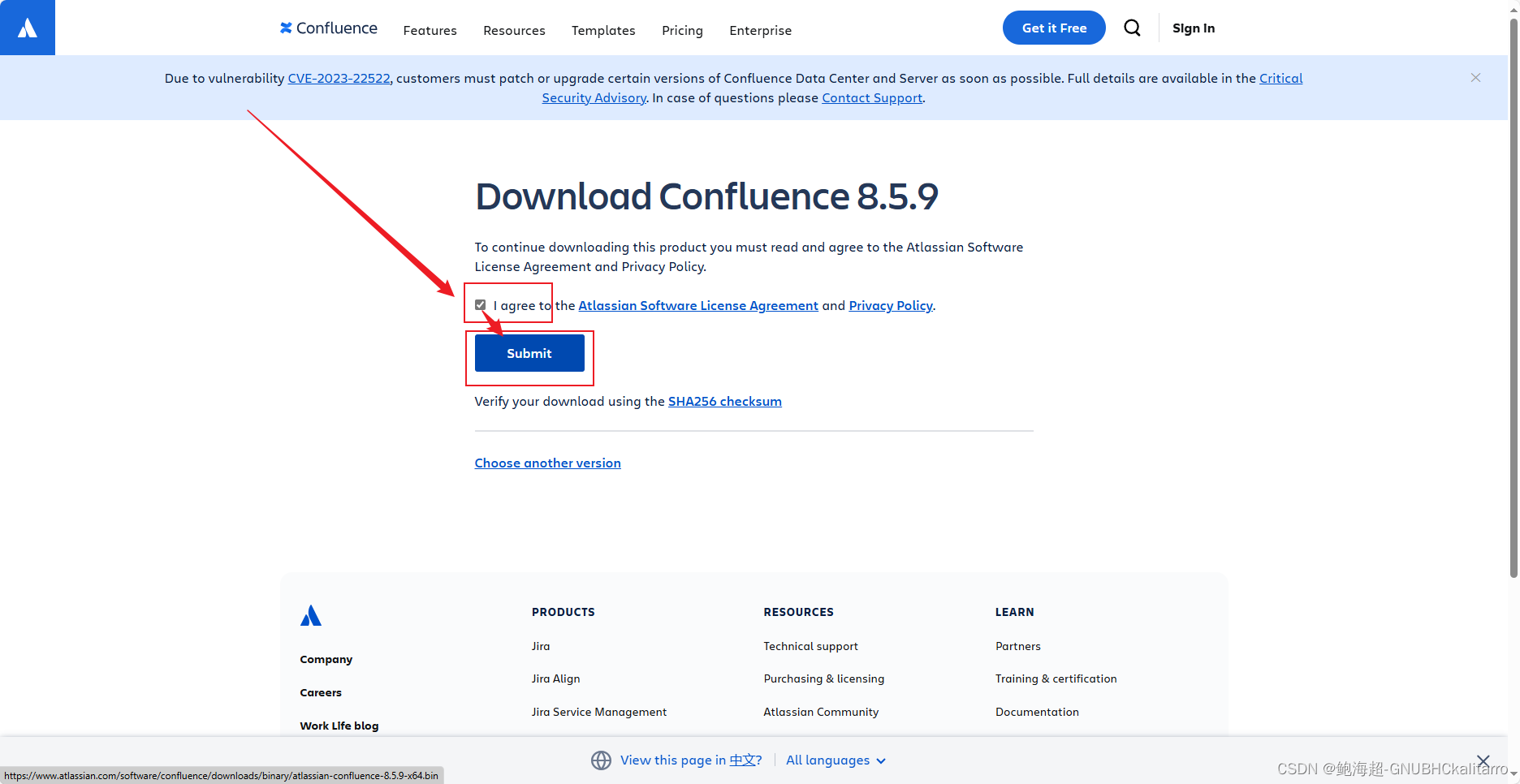Image resolution: width=1520 pixels, height=784 pixels.
Task: Click the RESOURCES footer heading
Action: 798,612
